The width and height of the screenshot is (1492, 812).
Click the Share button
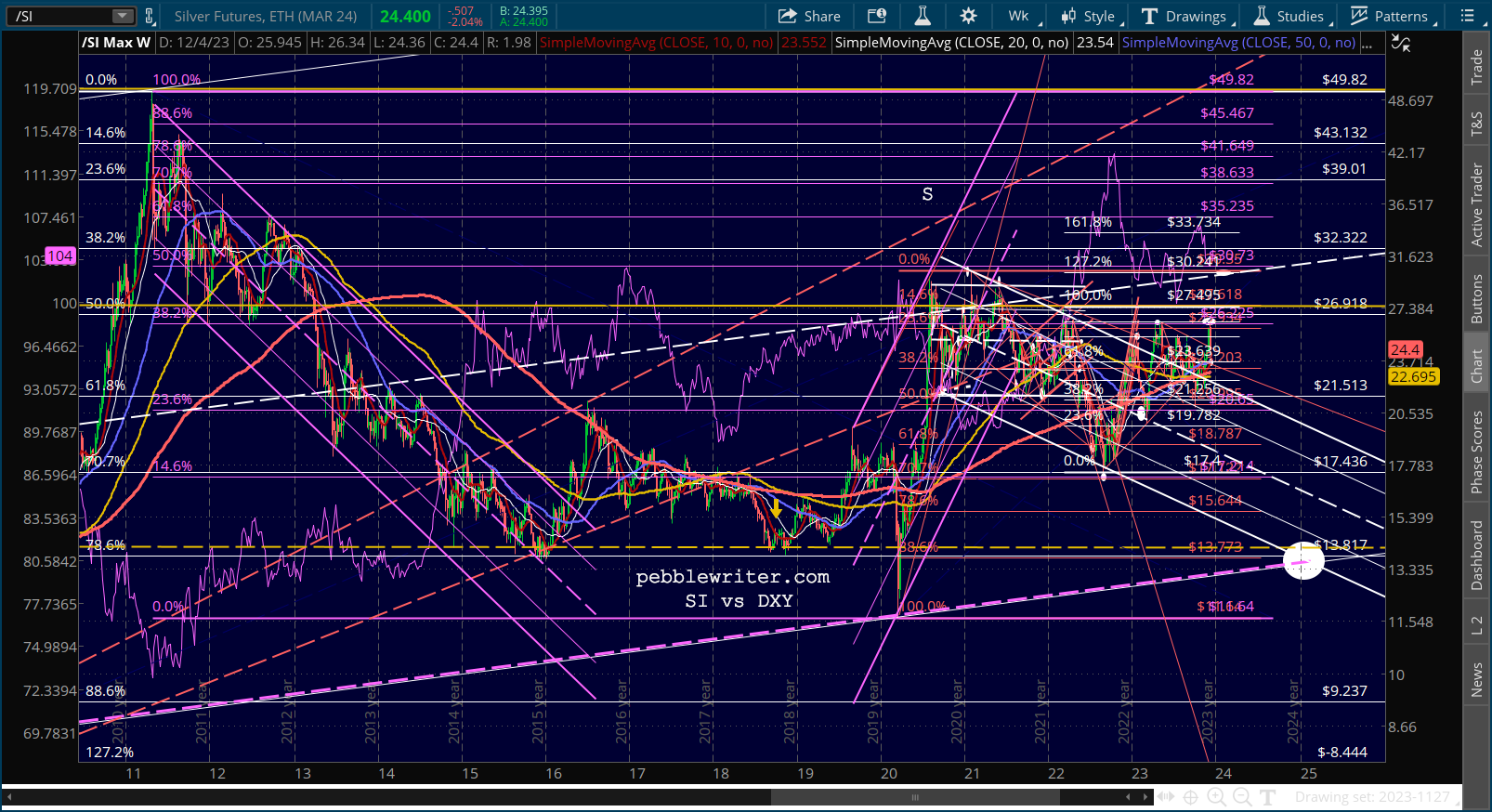click(x=809, y=16)
